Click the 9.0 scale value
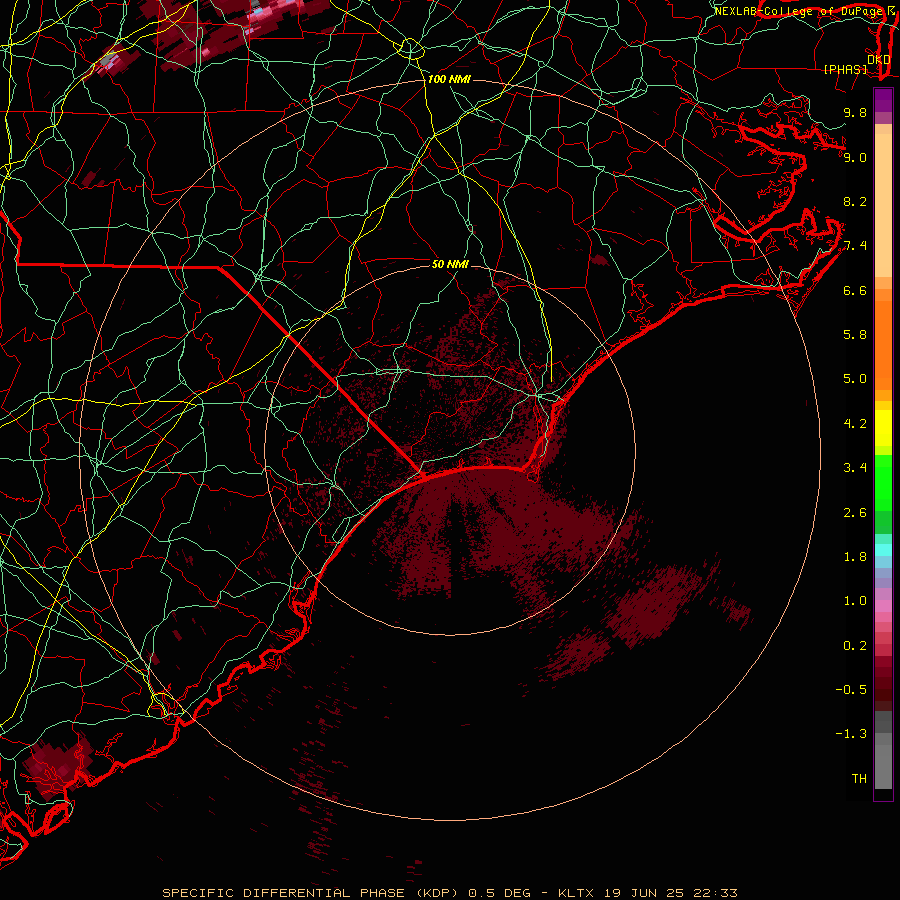 click(x=855, y=157)
